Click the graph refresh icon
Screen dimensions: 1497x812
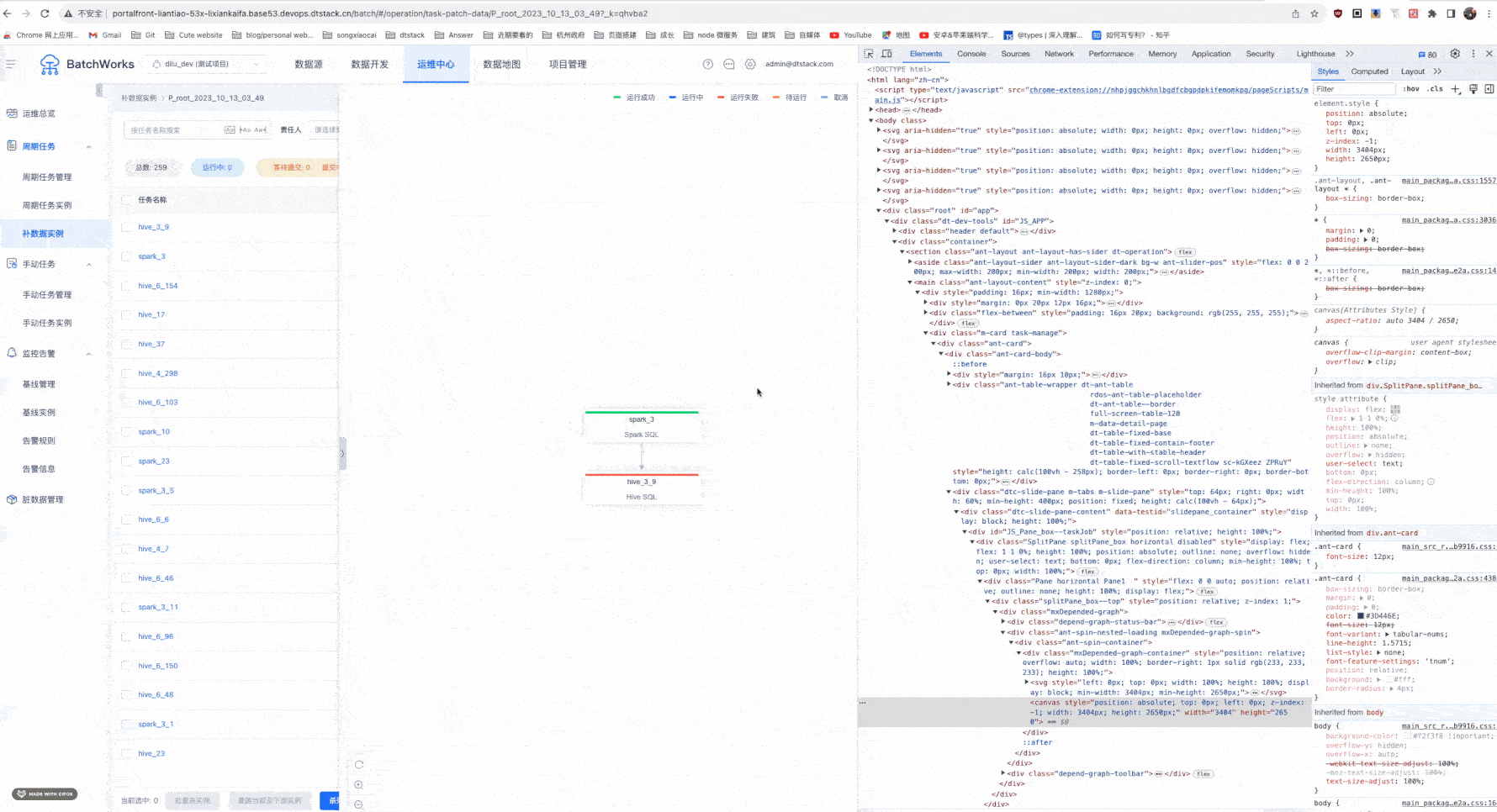(x=359, y=765)
